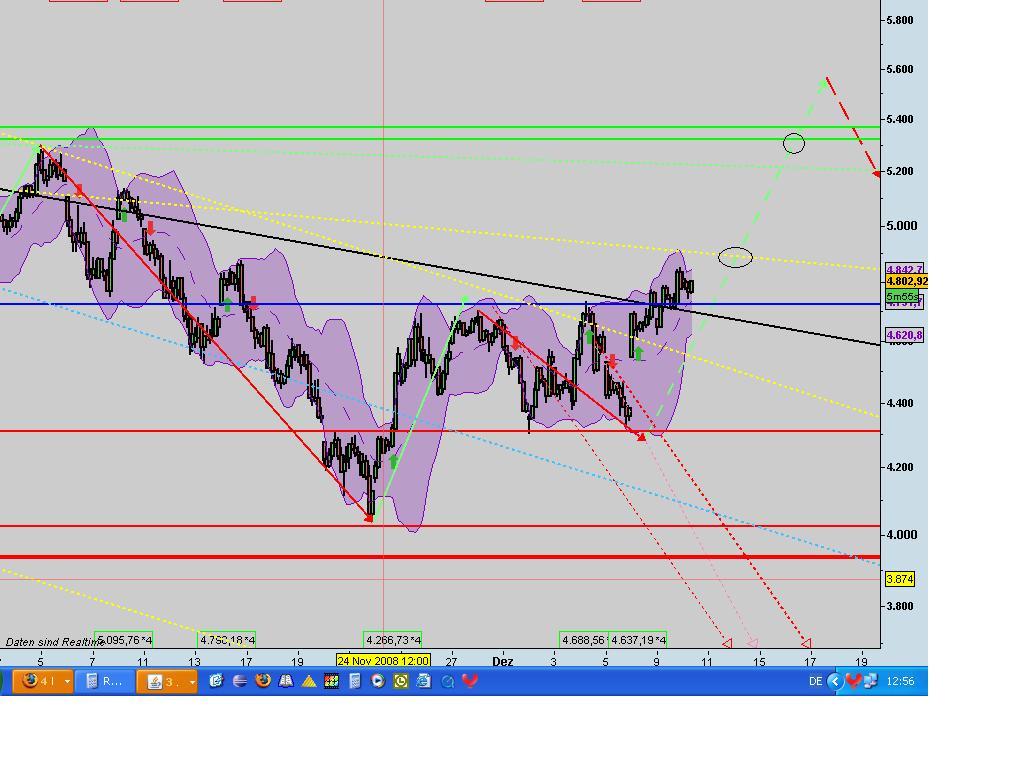The height and width of the screenshot is (768, 1024).
Task: Open the open-book quick launch icon
Action: [x=286, y=681]
